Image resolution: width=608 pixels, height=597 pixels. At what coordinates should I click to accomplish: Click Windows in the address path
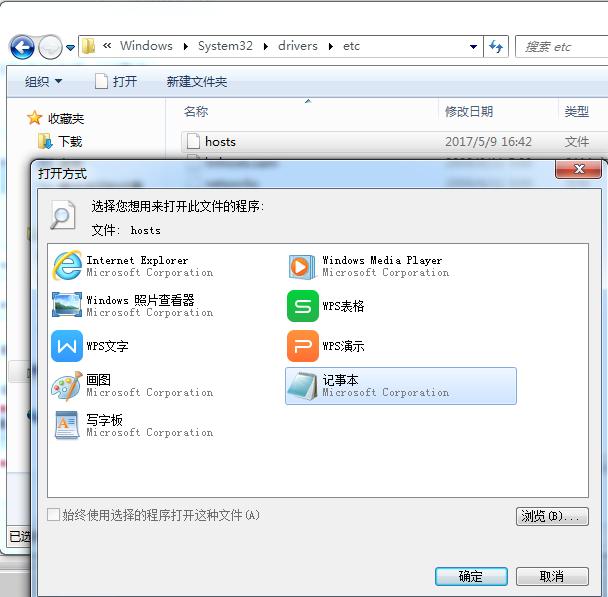coord(146,46)
